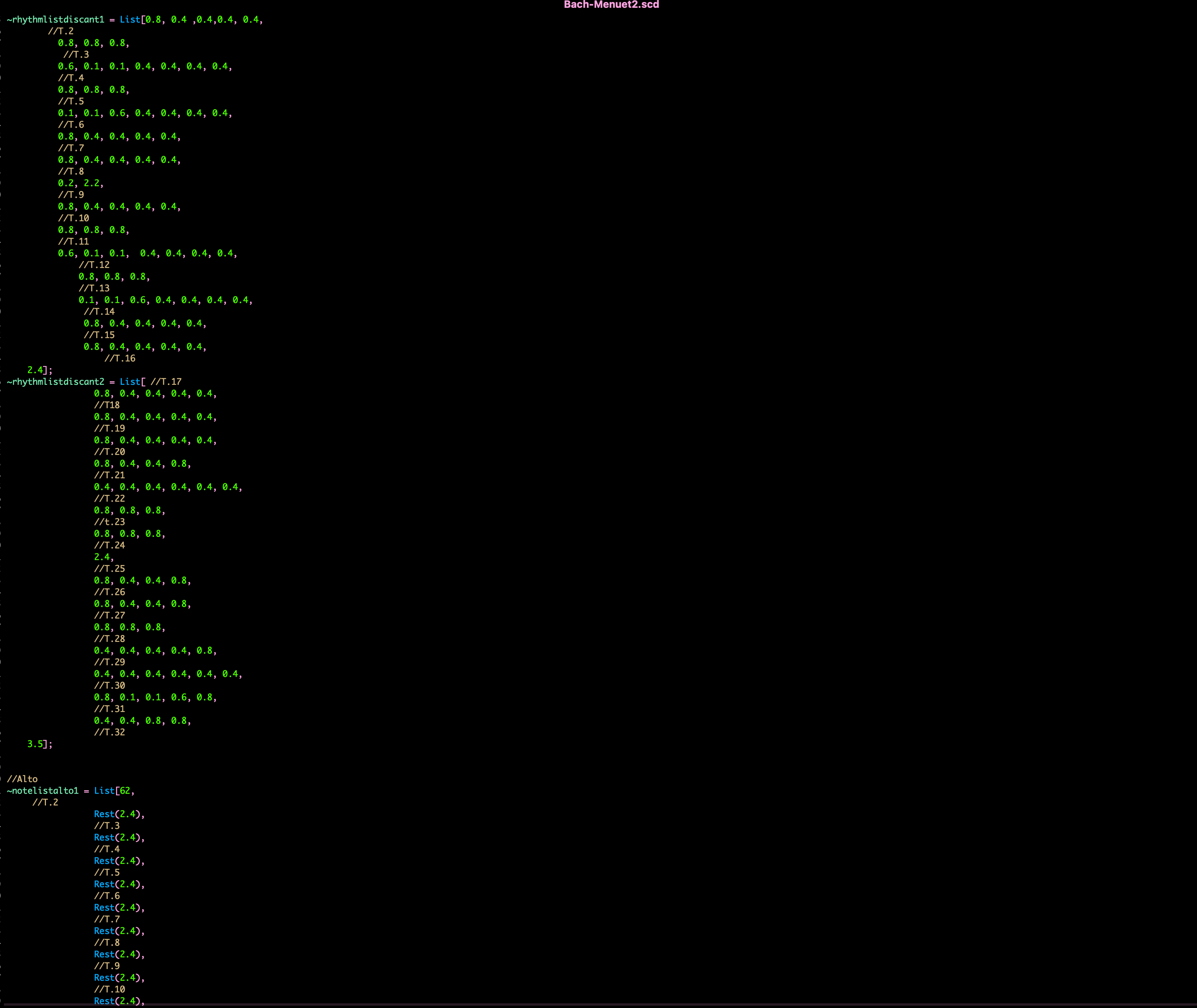Screen dimensions: 1197x1008
Task: Click the line reading 0.2, 2.2,
Action: coord(81,183)
